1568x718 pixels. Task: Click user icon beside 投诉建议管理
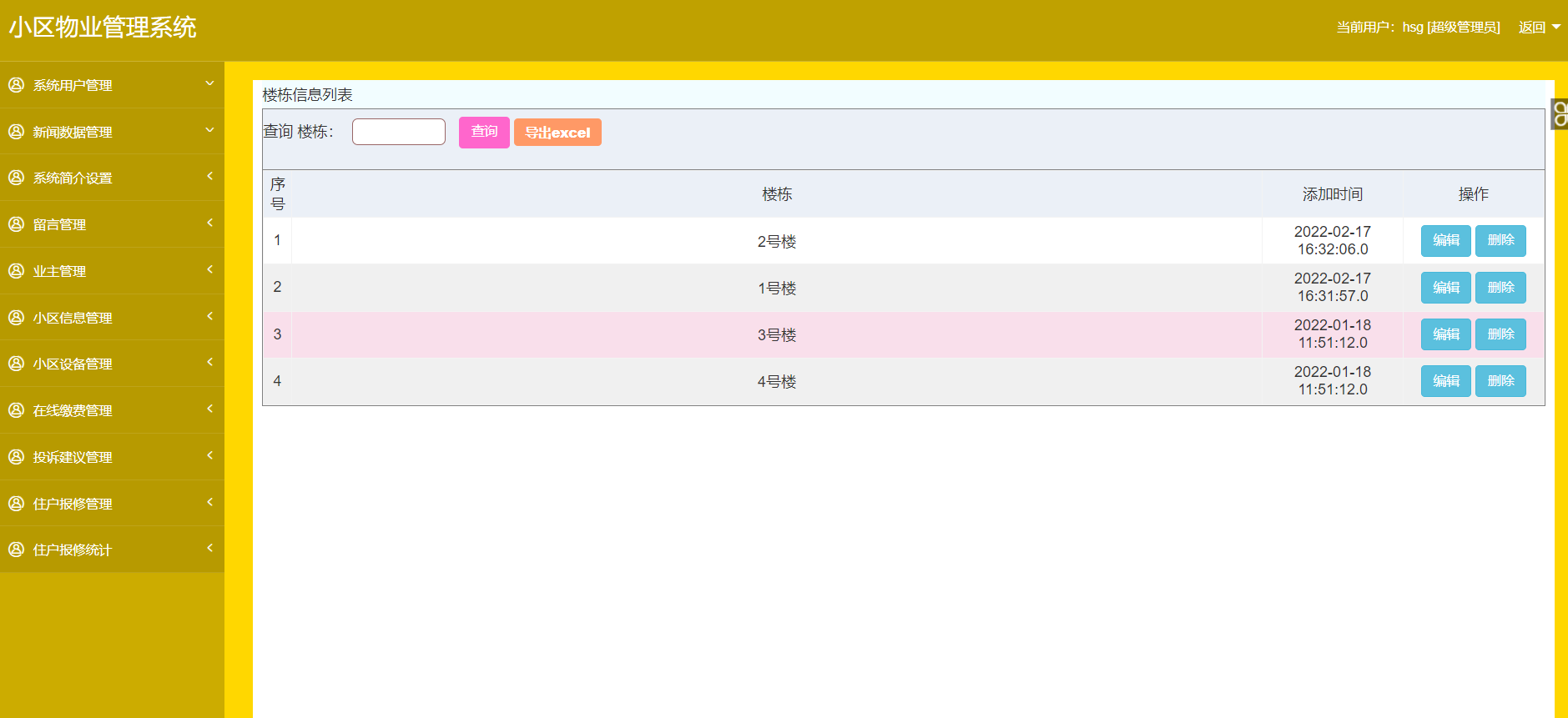pos(16,457)
